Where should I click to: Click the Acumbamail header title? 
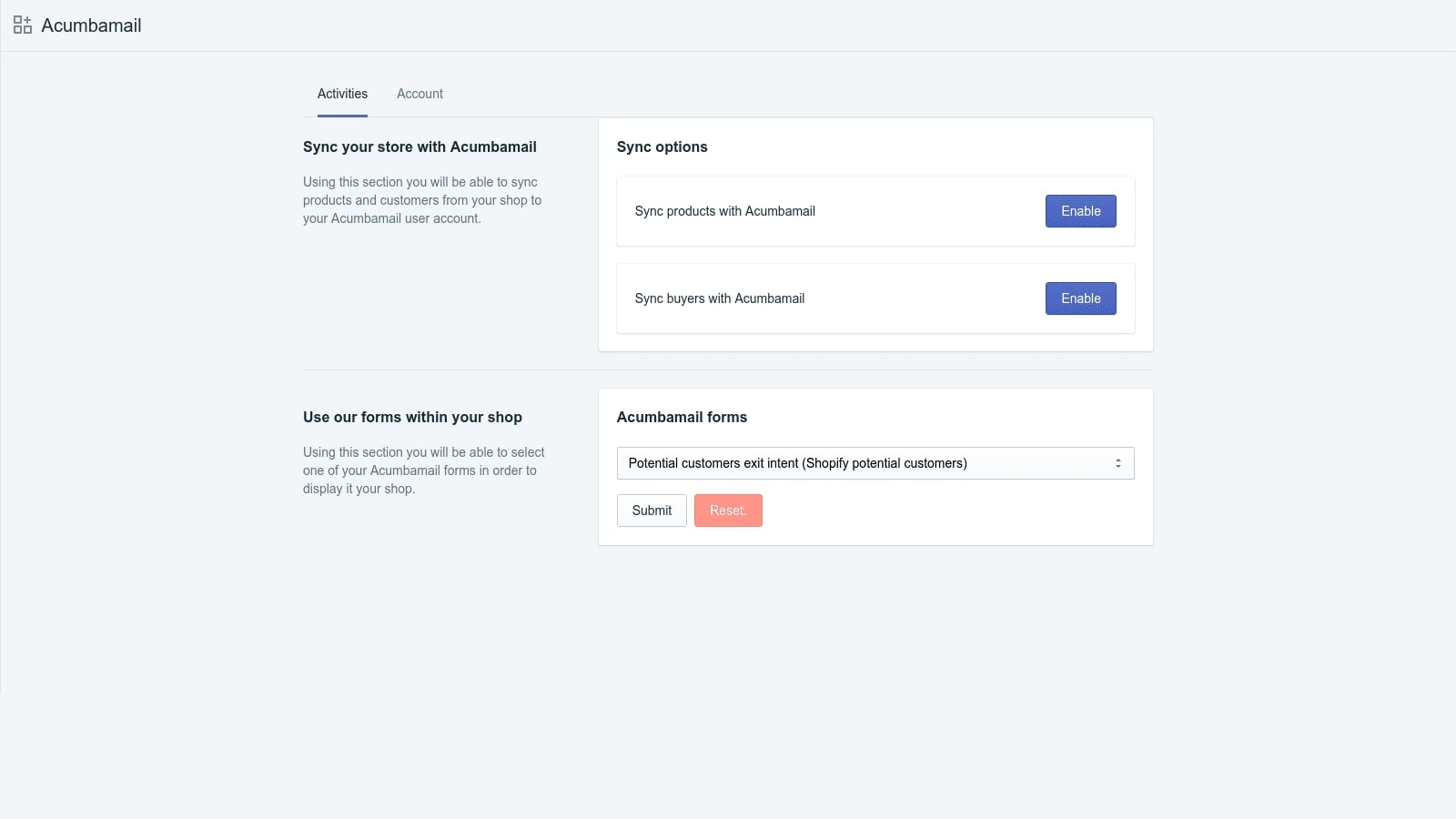91,25
